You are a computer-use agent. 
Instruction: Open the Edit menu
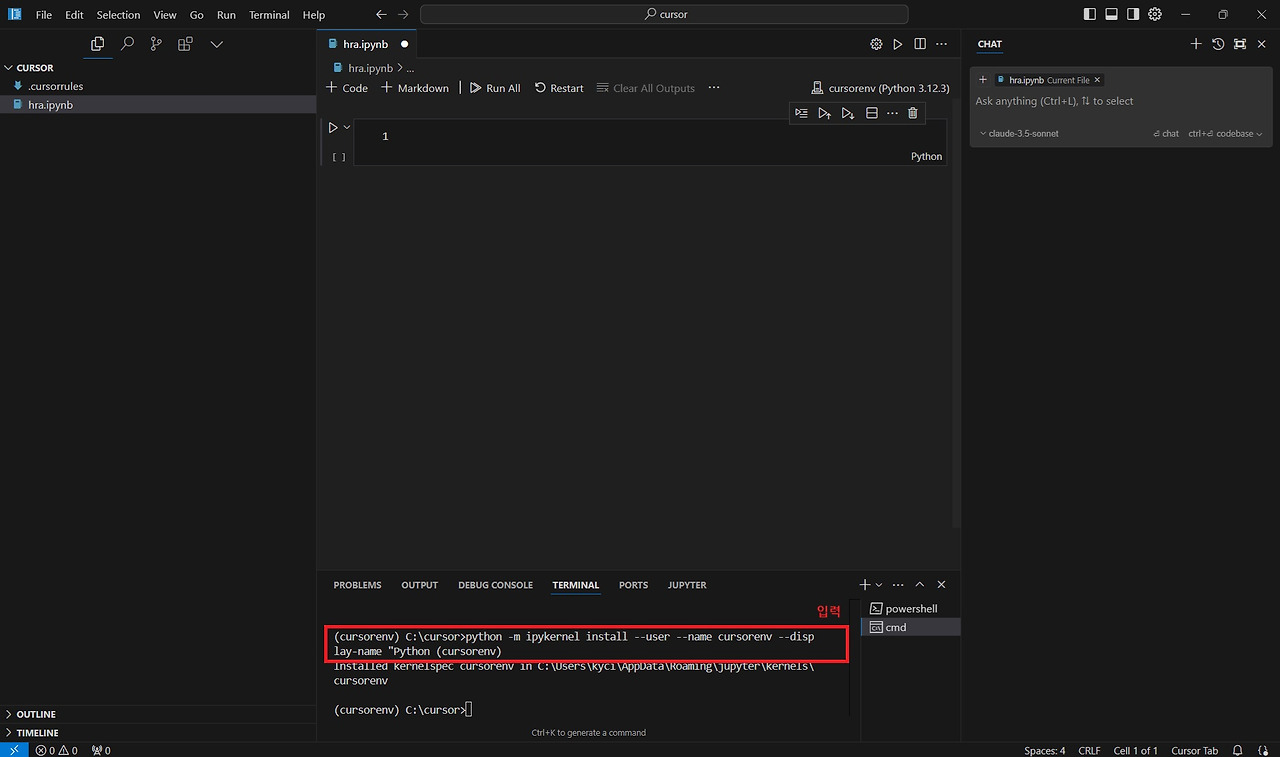pyautogui.click(x=74, y=15)
